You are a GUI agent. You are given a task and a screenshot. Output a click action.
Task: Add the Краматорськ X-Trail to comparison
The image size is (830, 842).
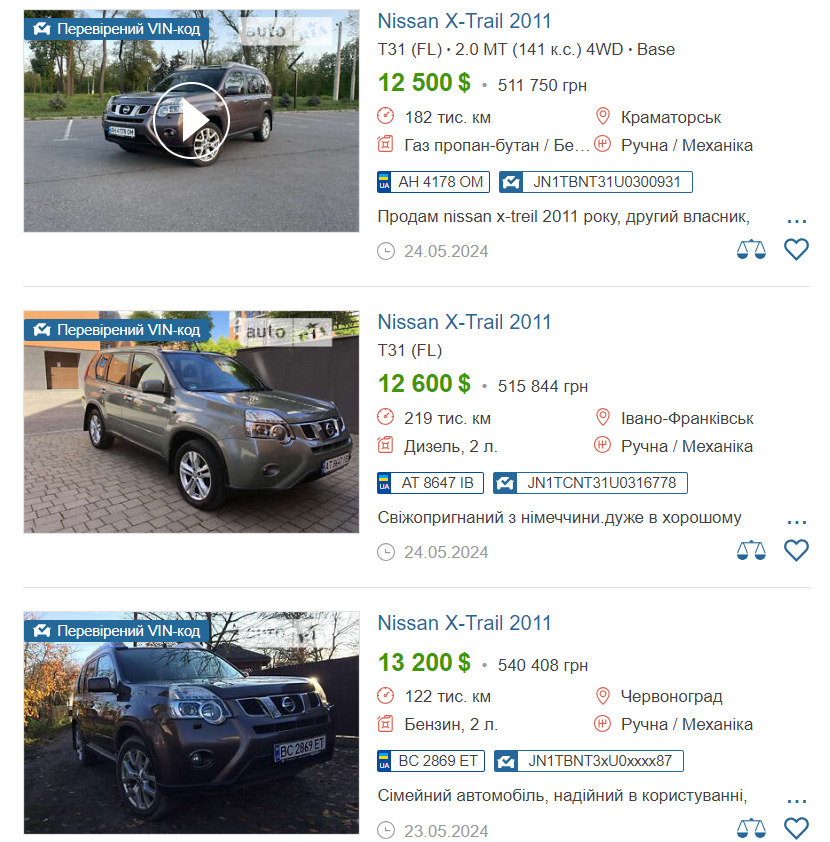pyautogui.click(x=751, y=250)
